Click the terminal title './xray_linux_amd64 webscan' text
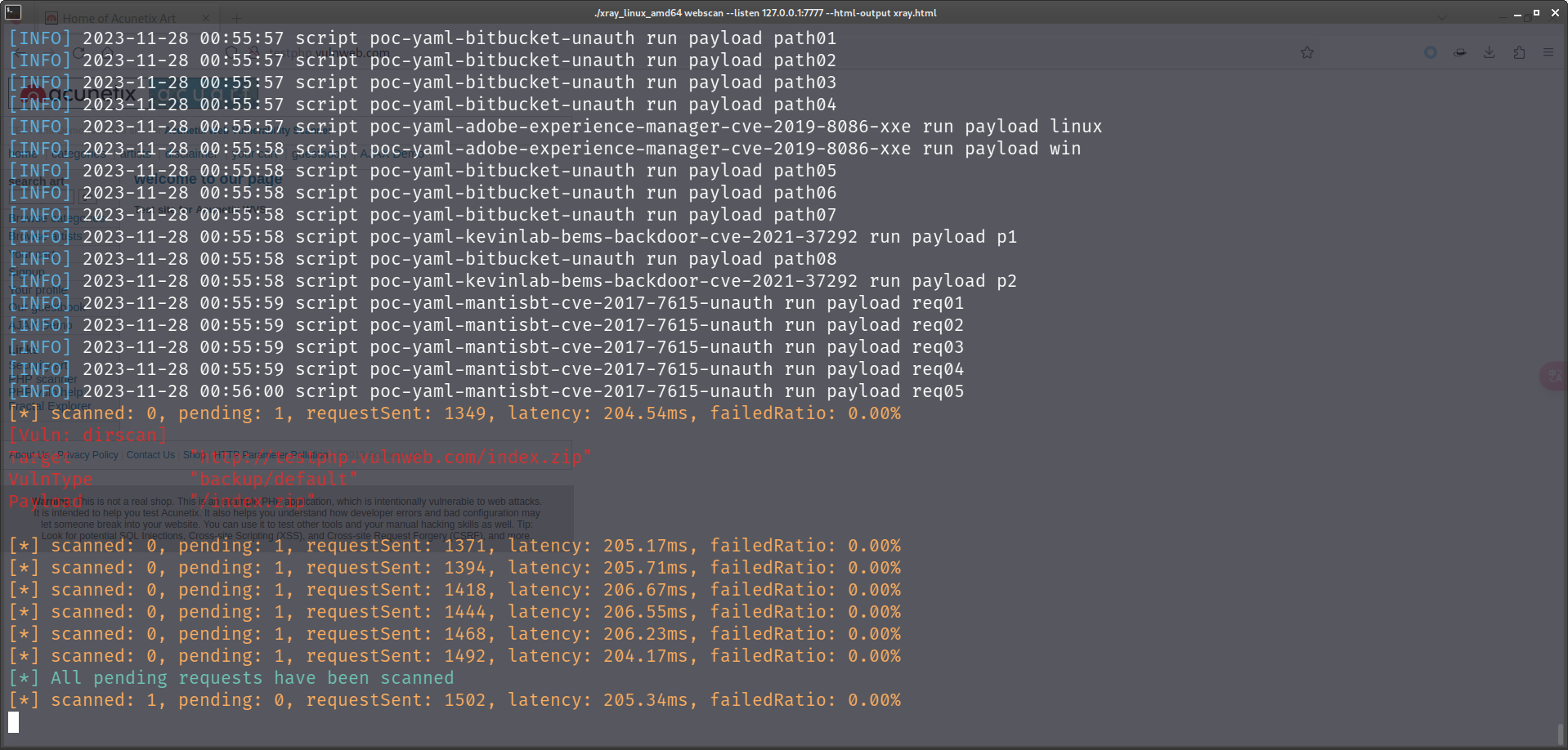 point(659,13)
